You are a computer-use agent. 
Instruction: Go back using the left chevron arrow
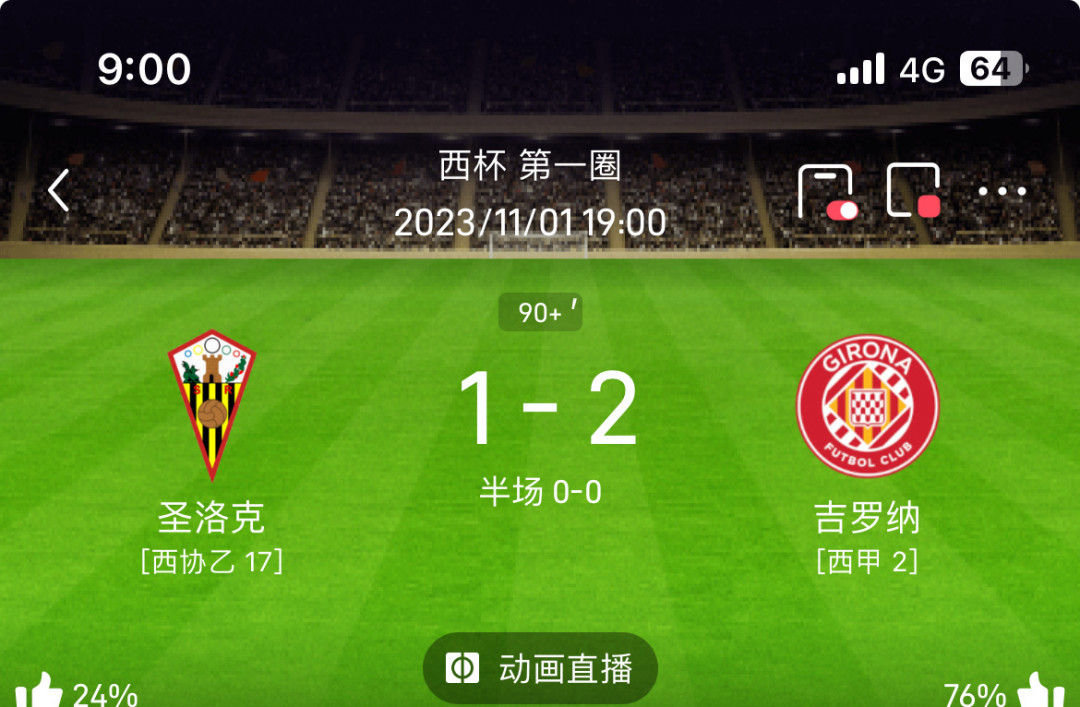(x=59, y=190)
